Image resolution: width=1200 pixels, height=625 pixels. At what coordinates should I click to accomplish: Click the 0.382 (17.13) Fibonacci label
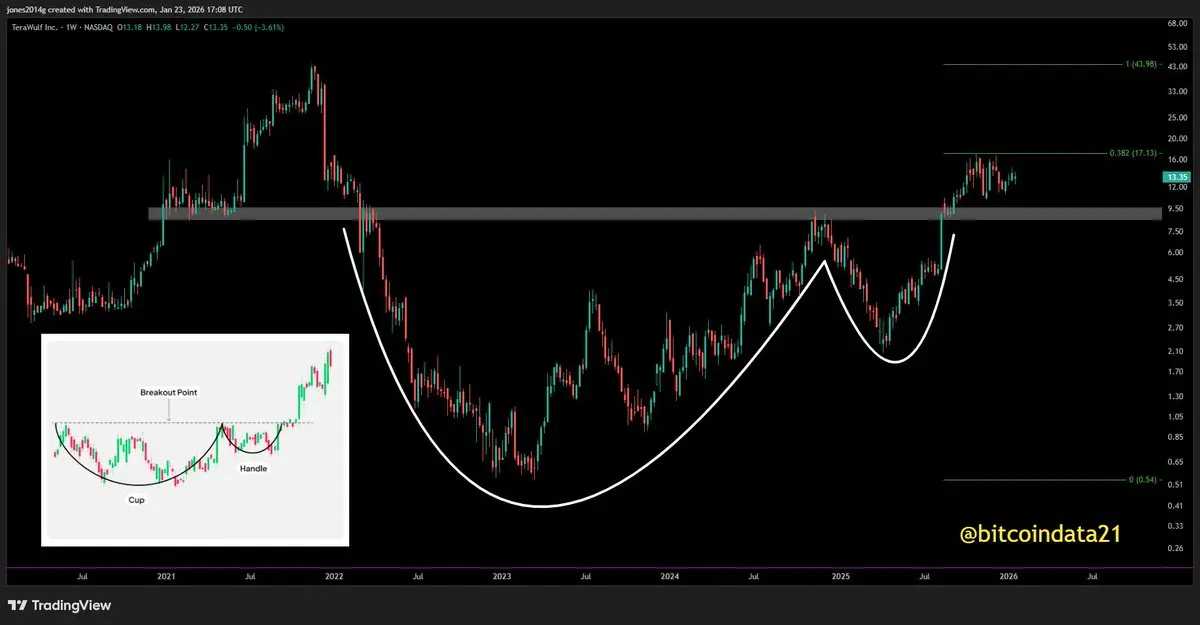[x=1132, y=154]
